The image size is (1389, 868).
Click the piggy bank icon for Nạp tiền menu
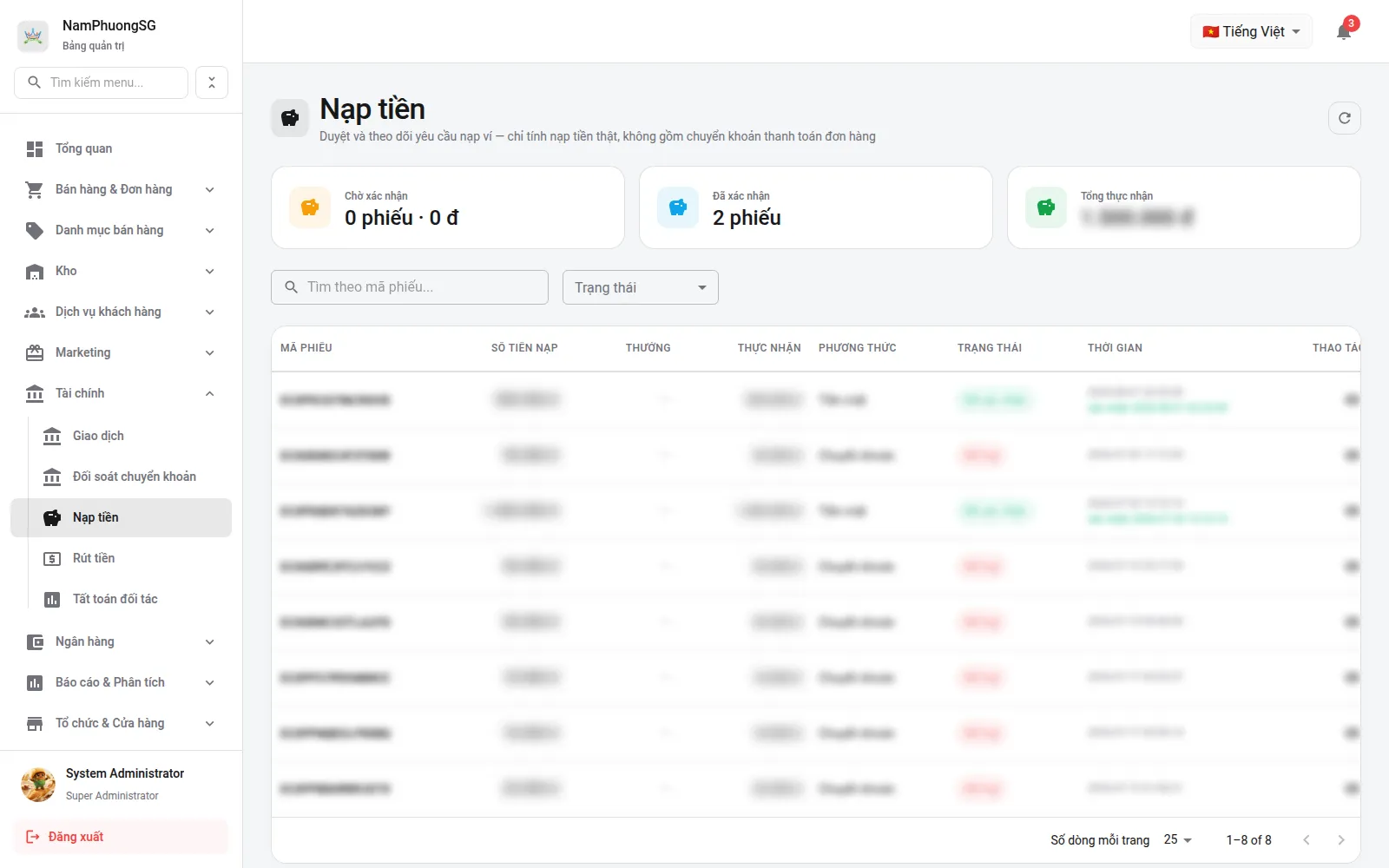click(x=52, y=517)
